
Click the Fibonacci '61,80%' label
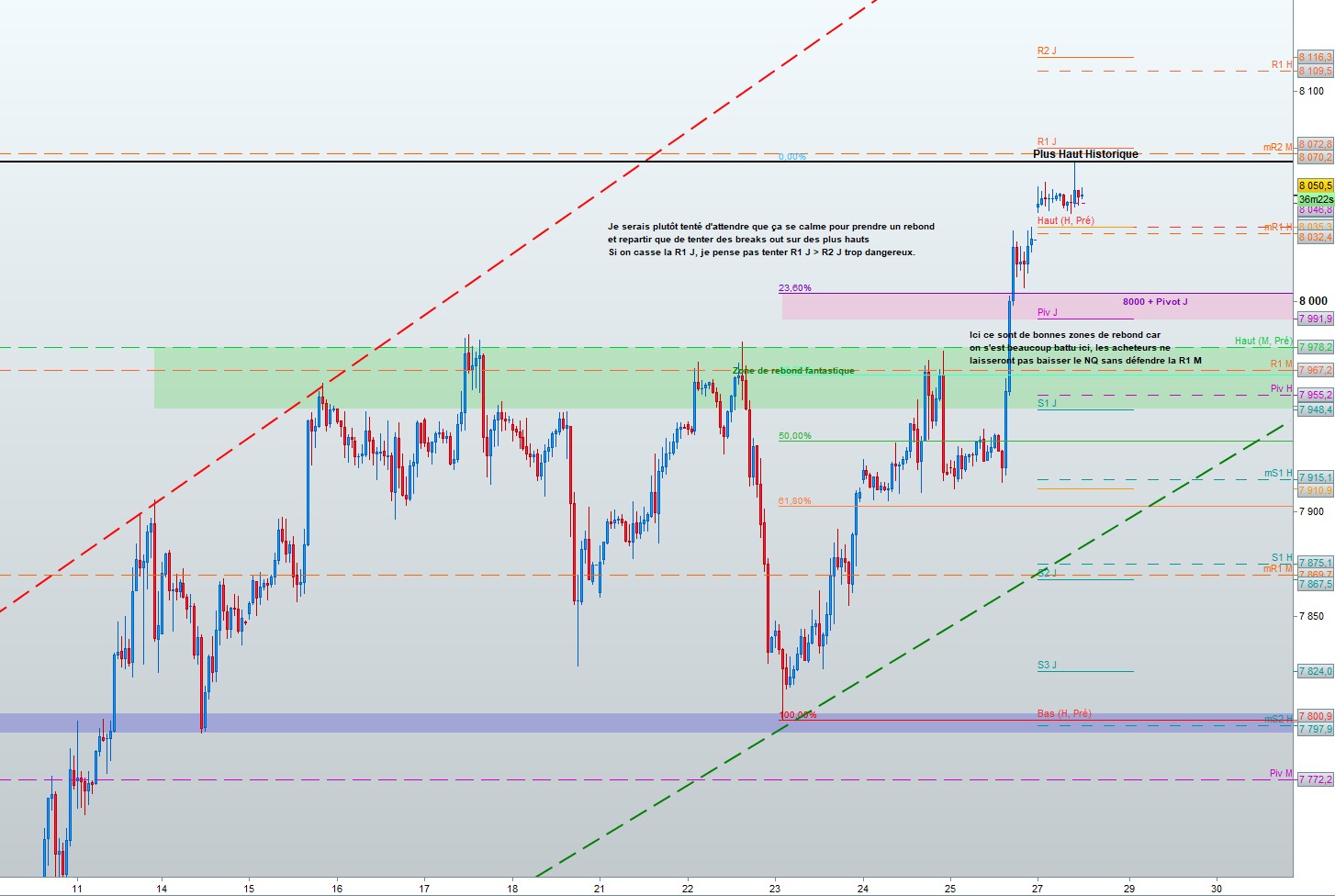(795, 501)
